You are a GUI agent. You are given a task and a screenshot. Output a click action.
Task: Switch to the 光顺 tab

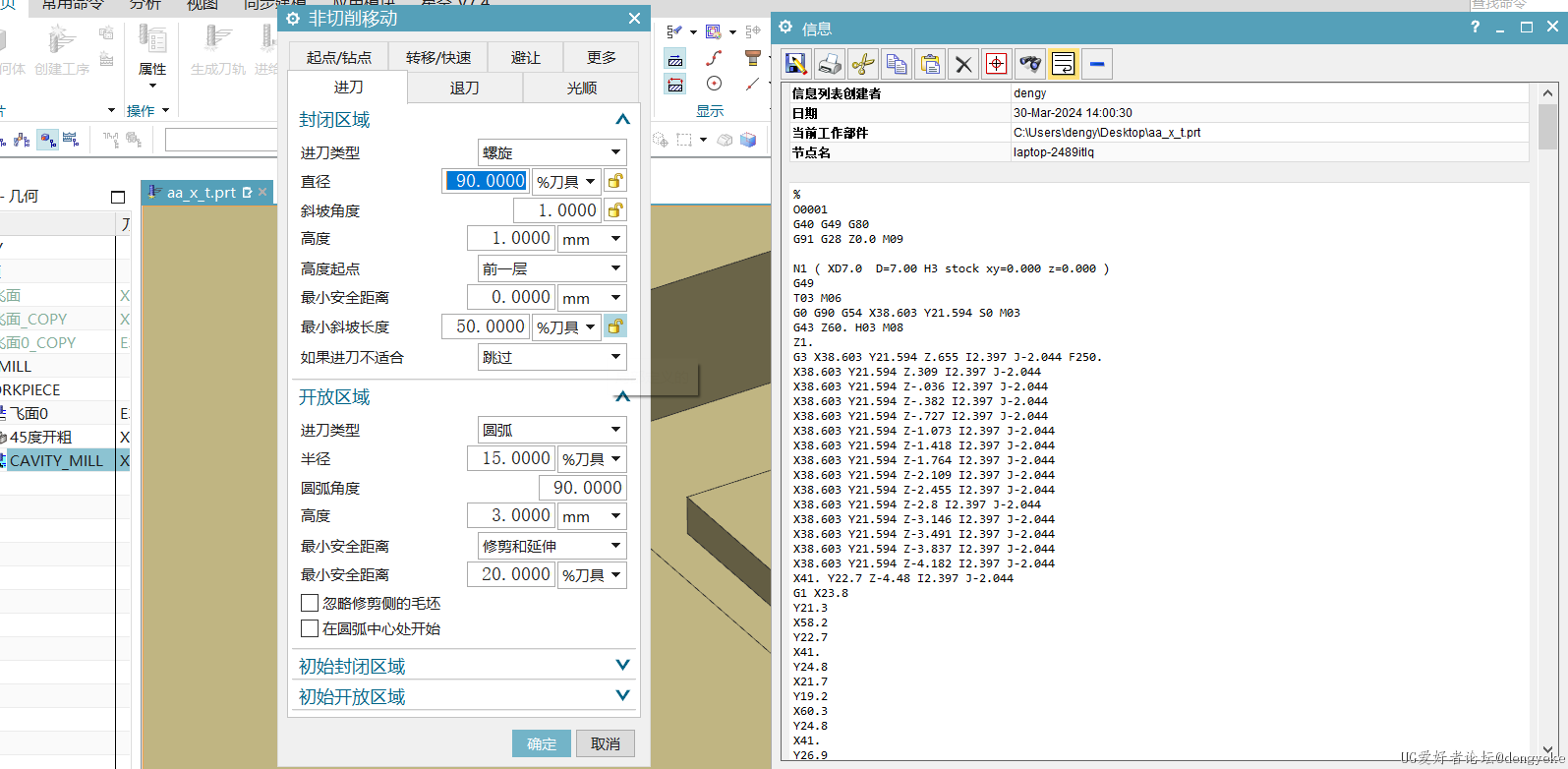point(582,88)
